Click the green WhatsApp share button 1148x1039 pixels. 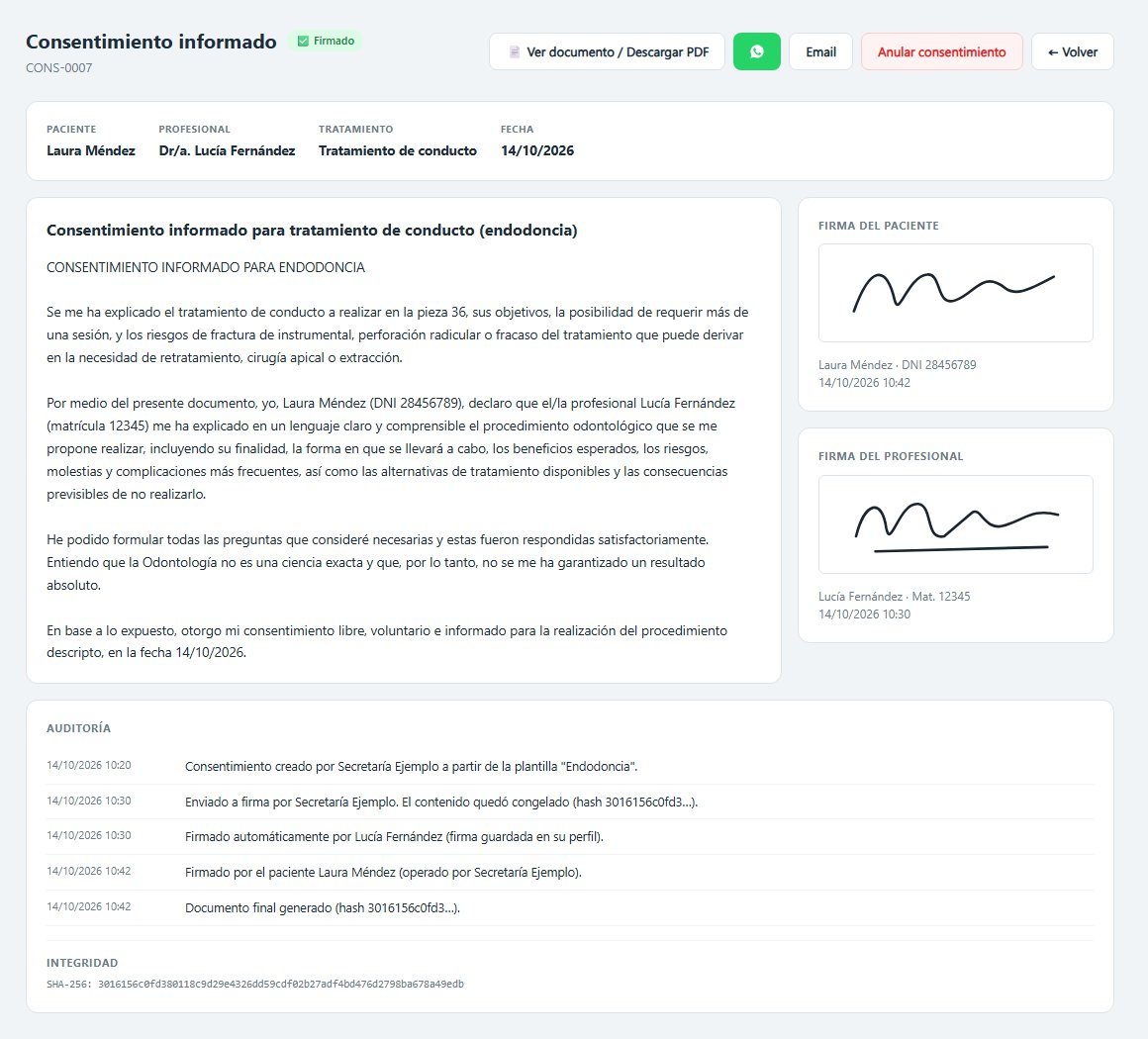[756, 52]
